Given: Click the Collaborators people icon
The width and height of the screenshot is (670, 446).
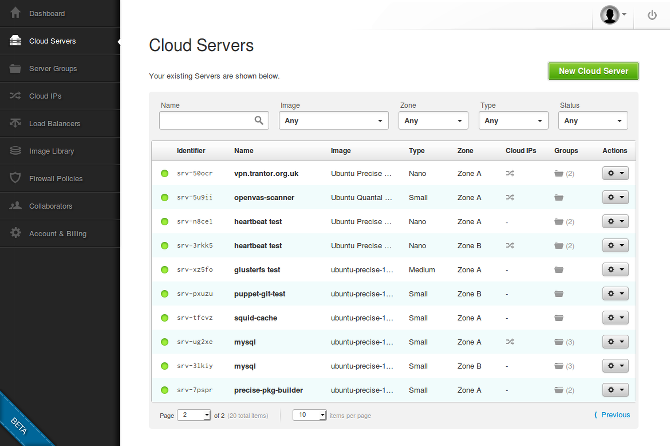Looking at the screenshot, I should [x=15, y=205].
